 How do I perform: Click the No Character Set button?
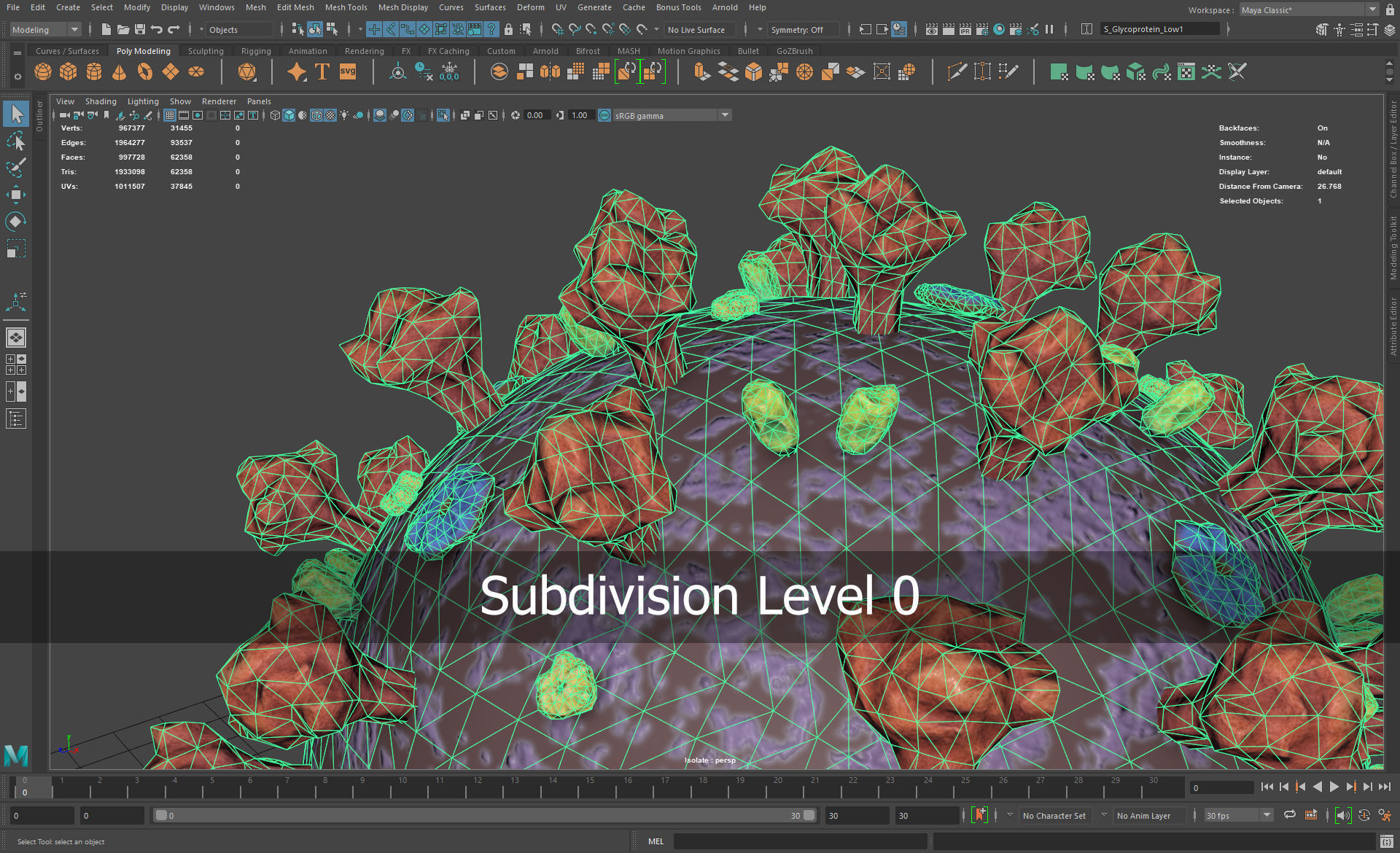pyautogui.click(x=1054, y=816)
